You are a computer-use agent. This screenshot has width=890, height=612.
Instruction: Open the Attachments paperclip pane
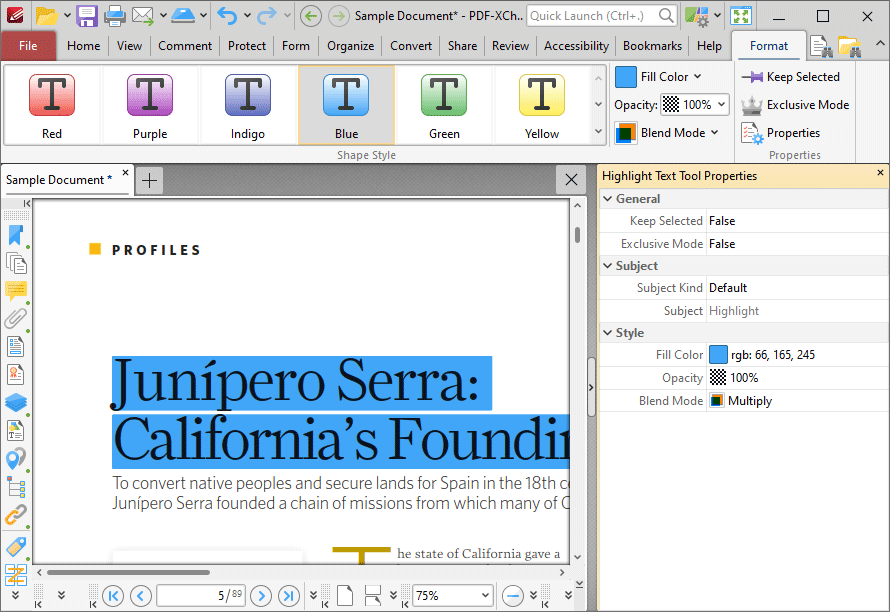[x=16, y=318]
